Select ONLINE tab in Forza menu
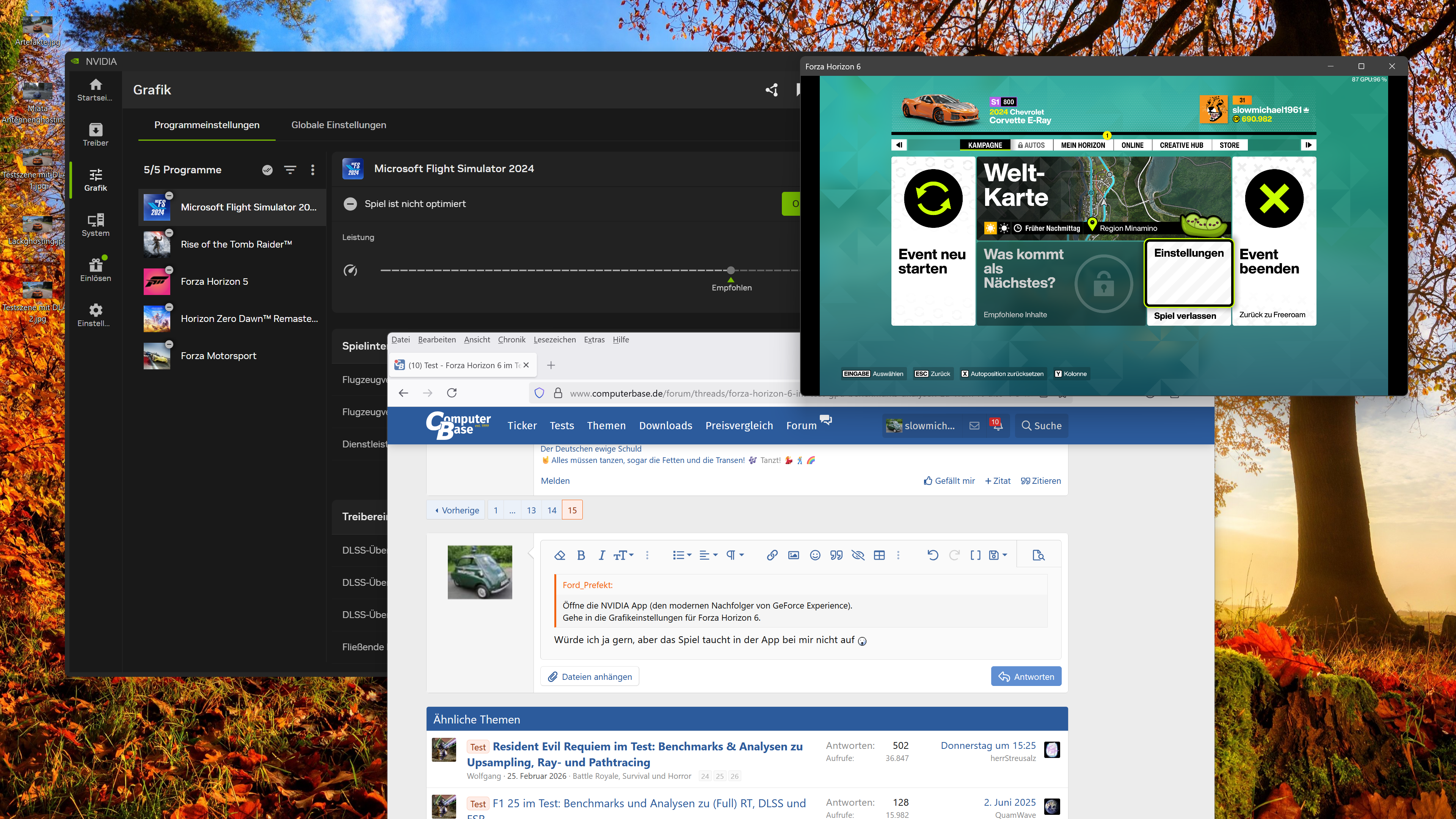This screenshot has height=819, width=1456. pyautogui.click(x=1132, y=145)
